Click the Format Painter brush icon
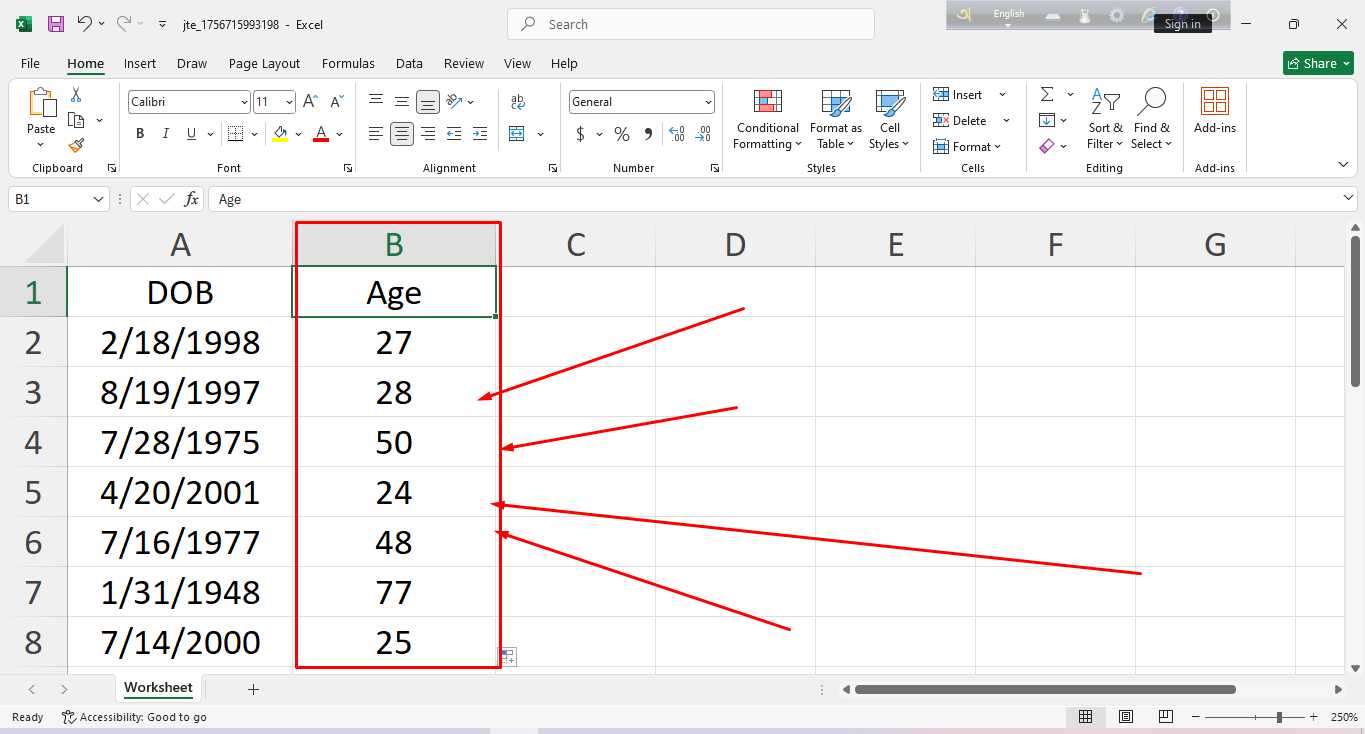 76,146
